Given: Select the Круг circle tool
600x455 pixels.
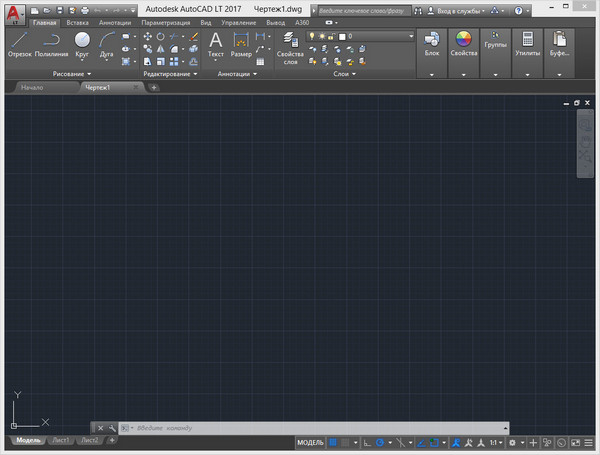Looking at the screenshot, I should coord(82,44).
